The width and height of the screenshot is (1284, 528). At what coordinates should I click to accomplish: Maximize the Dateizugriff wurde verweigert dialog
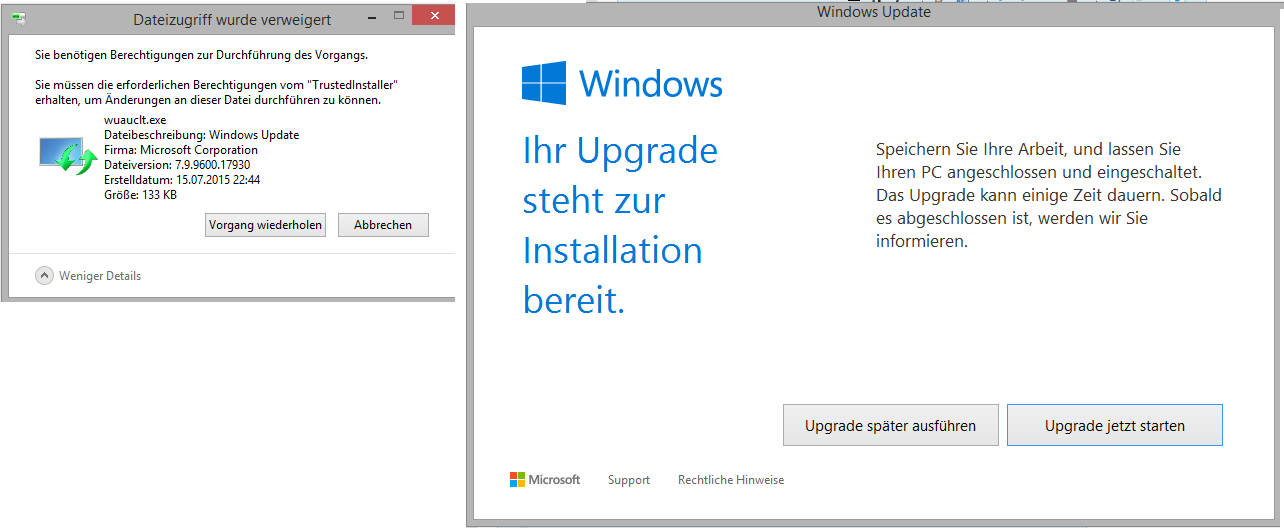pos(398,16)
